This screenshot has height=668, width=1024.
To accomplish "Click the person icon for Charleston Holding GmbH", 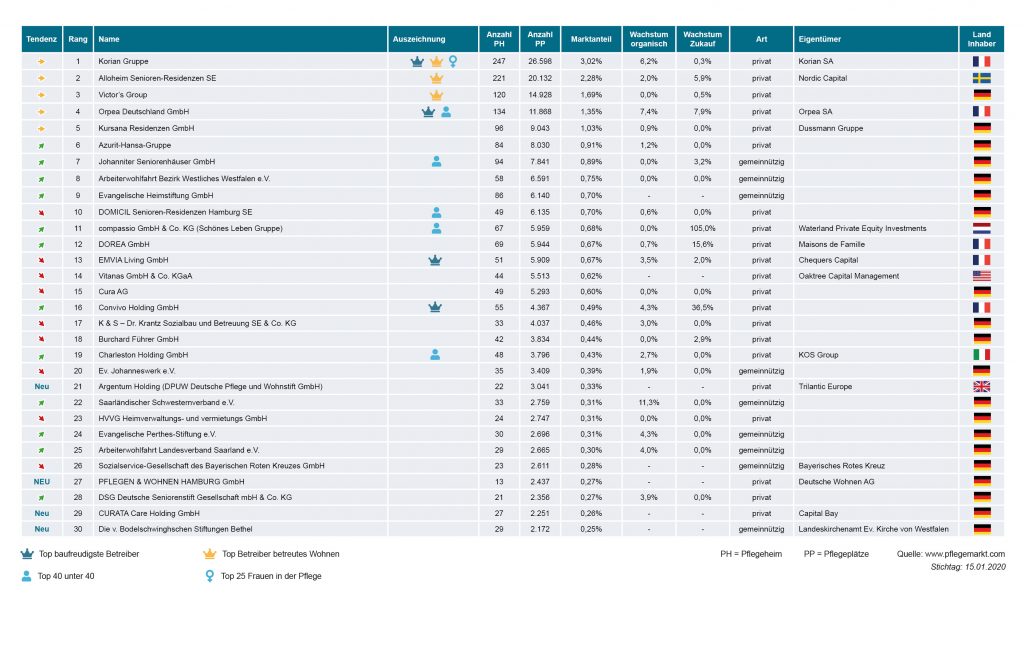I will (435, 355).
